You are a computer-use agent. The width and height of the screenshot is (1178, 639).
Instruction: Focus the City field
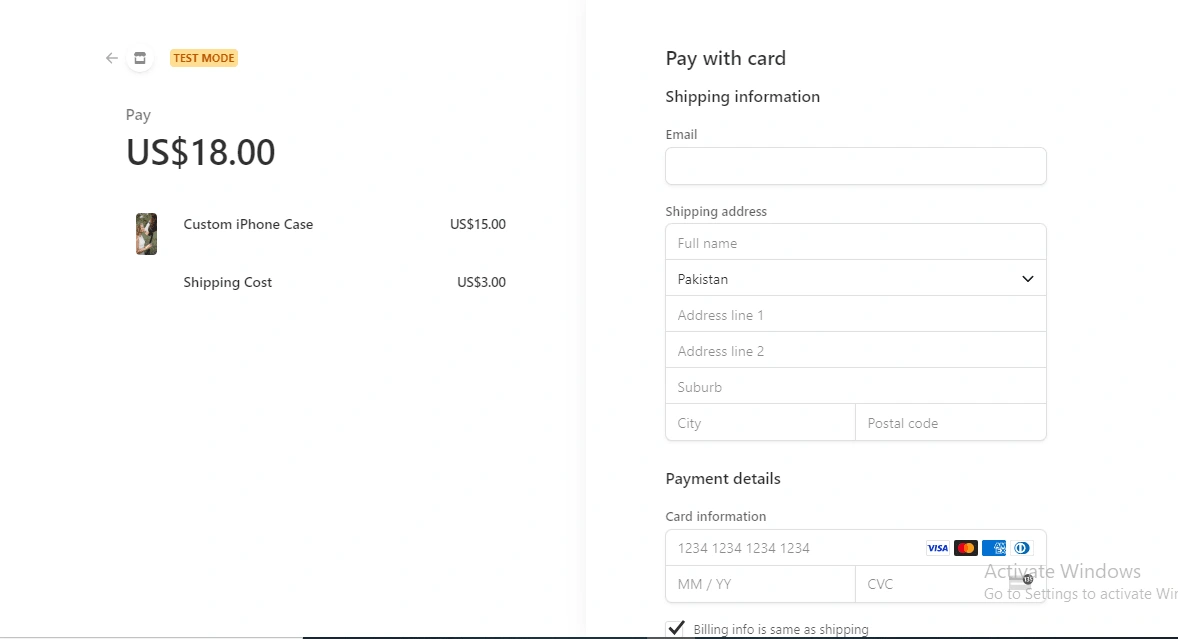tap(760, 423)
